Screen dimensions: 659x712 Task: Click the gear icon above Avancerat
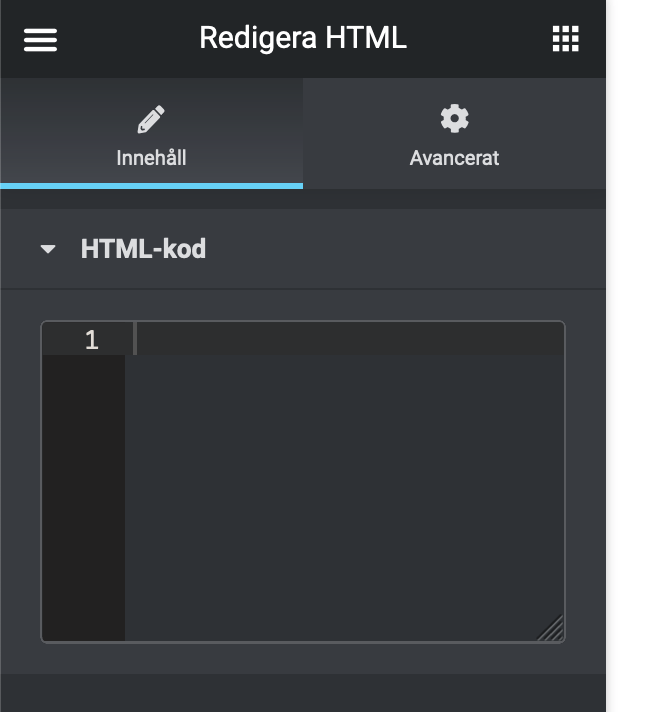click(x=454, y=119)
